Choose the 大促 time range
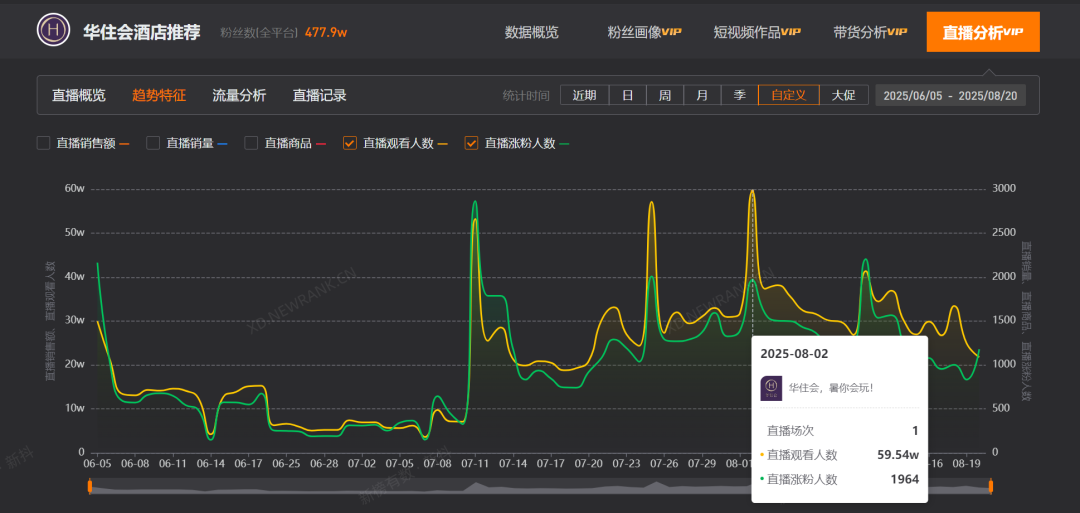 click(x=843, y=95)
